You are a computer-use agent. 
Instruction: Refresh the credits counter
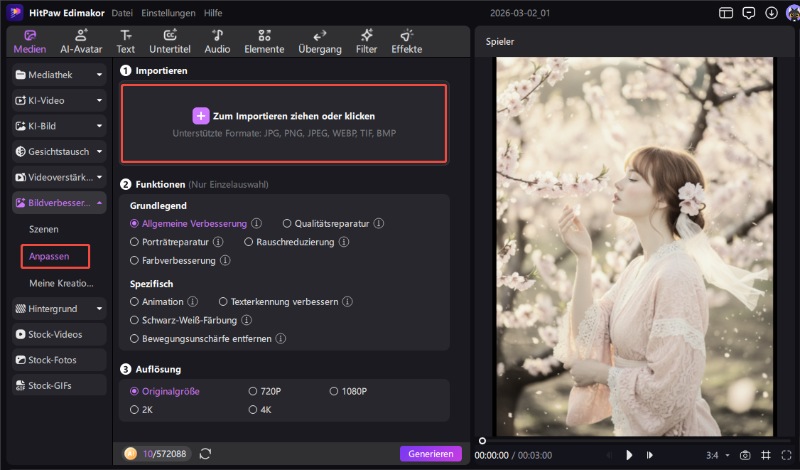(x=205, y=454)
